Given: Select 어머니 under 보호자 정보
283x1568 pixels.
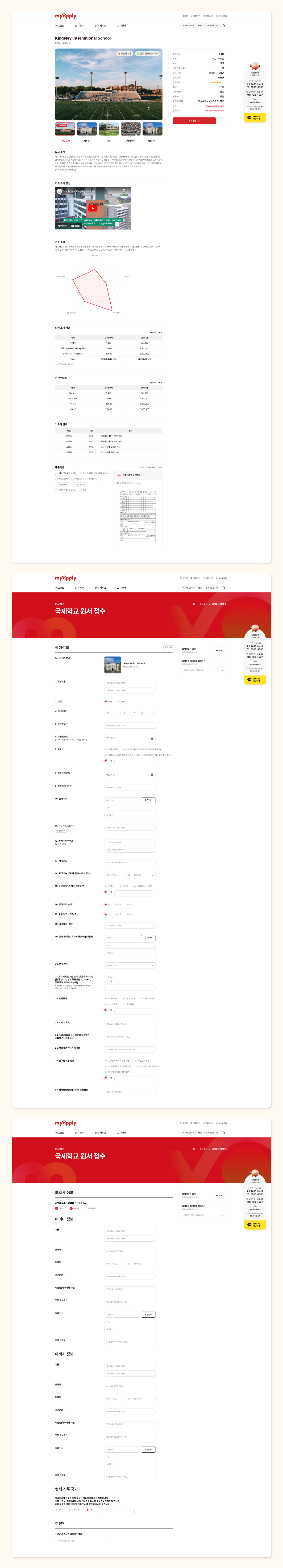Looking at the screenshot, I should (57, 1208).
